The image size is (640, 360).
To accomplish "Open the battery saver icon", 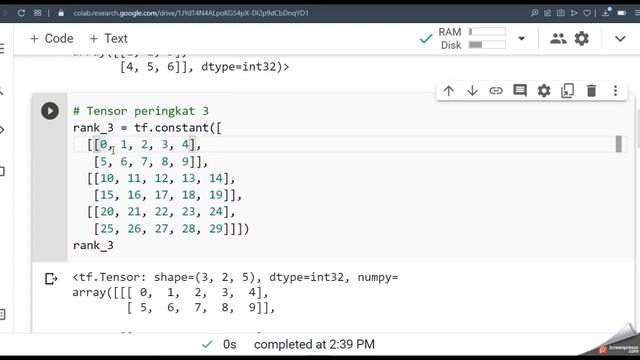I will [622, 13].
